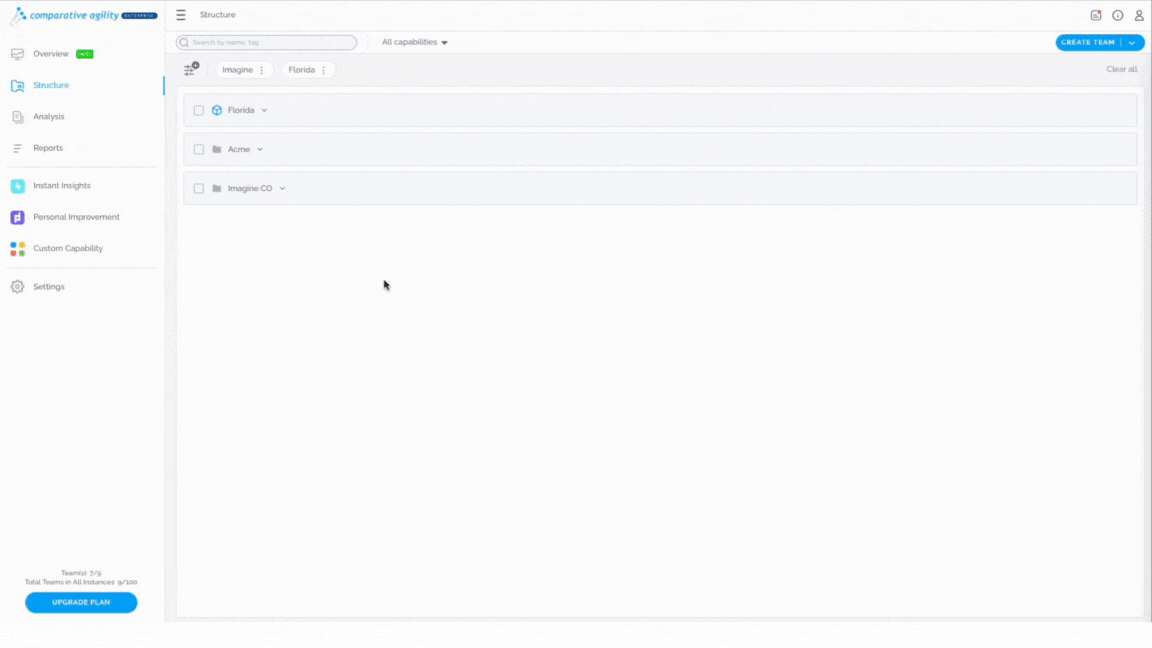1152x648 pixels.
Task: Expand the Acme row chevron
Action: pos(260,149)
